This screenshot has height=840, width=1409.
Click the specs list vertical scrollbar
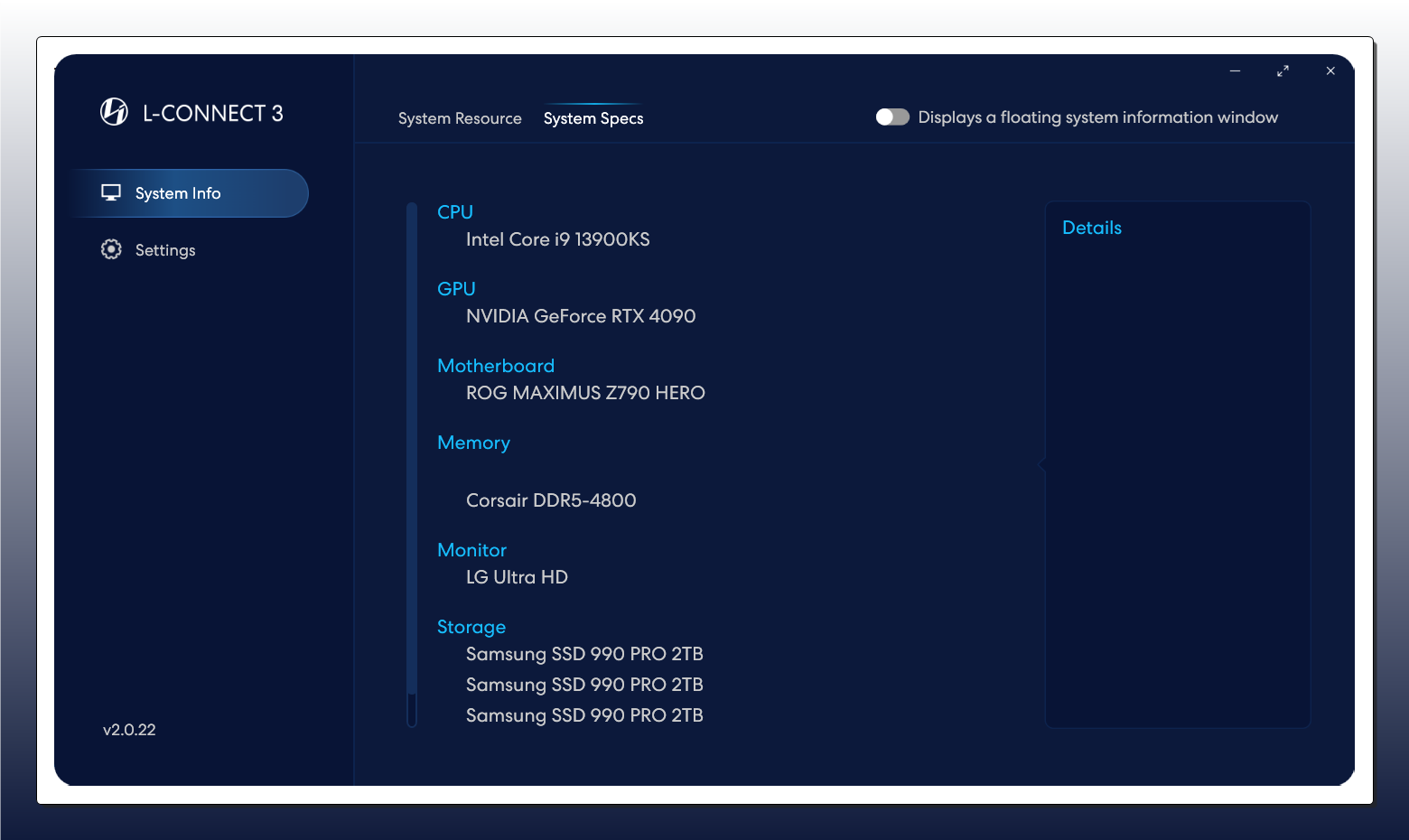412,452
